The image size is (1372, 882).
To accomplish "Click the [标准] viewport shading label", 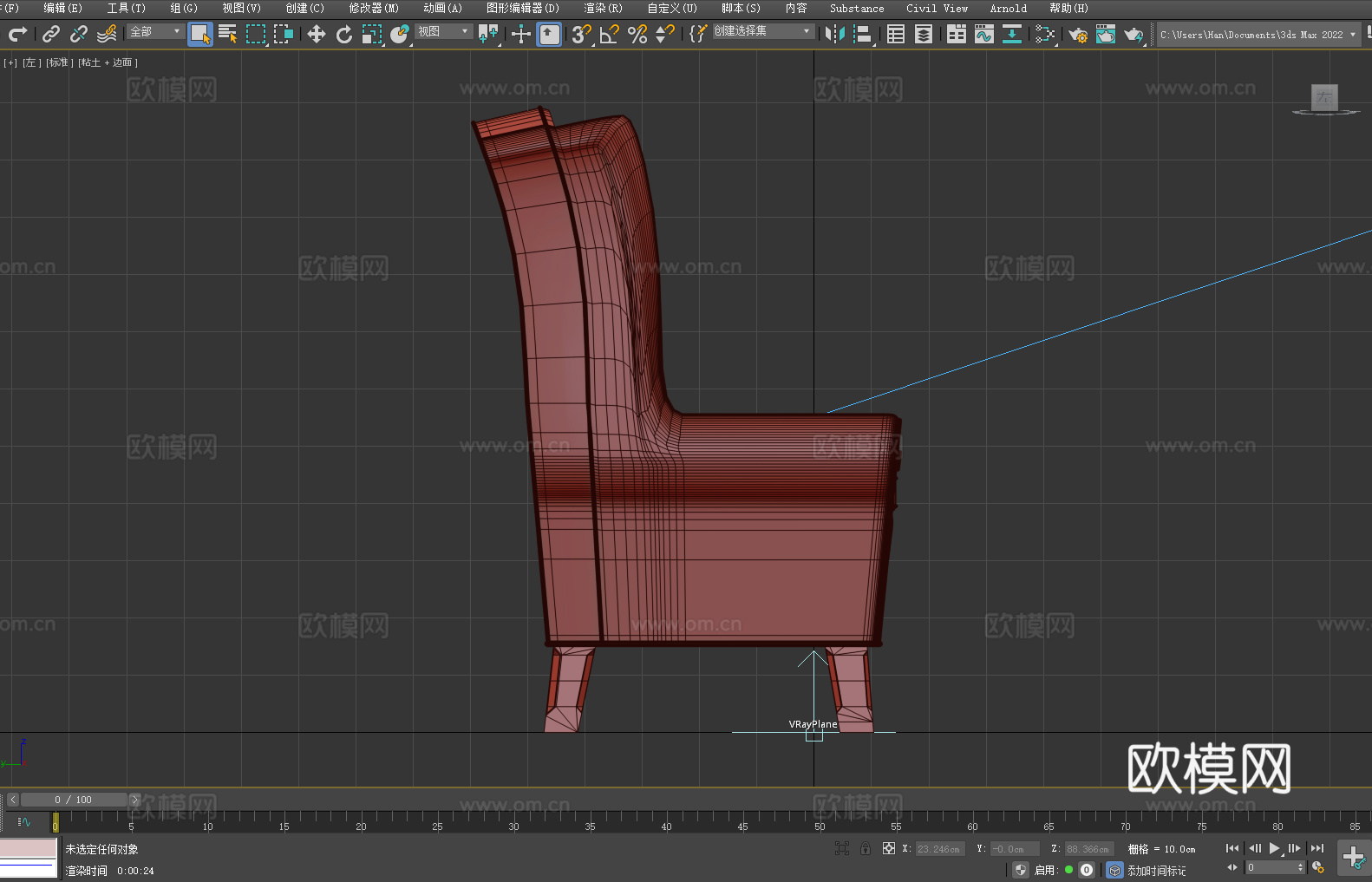I will (x=60, y=62).
